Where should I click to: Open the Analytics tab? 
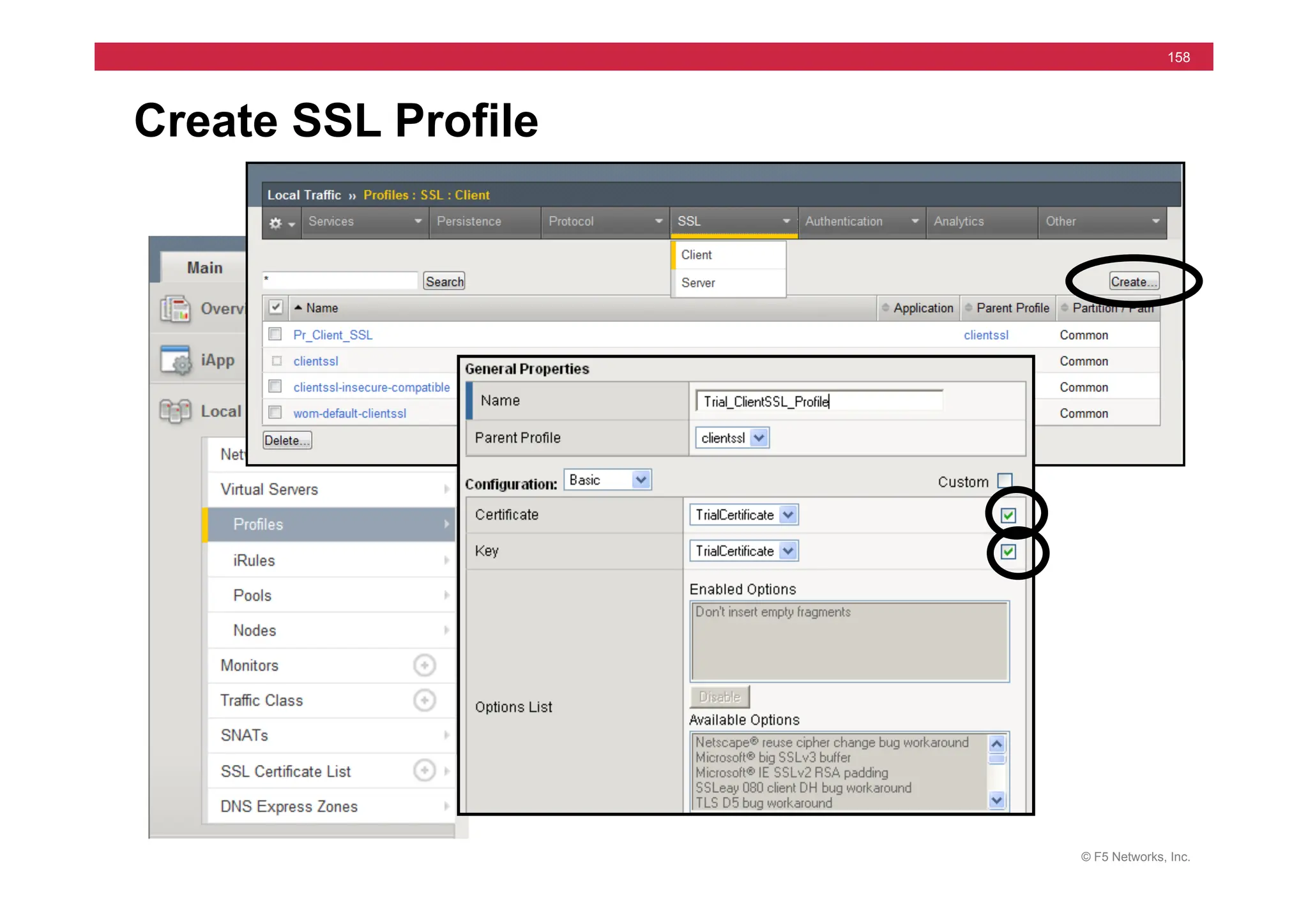[x=982, y=222]
